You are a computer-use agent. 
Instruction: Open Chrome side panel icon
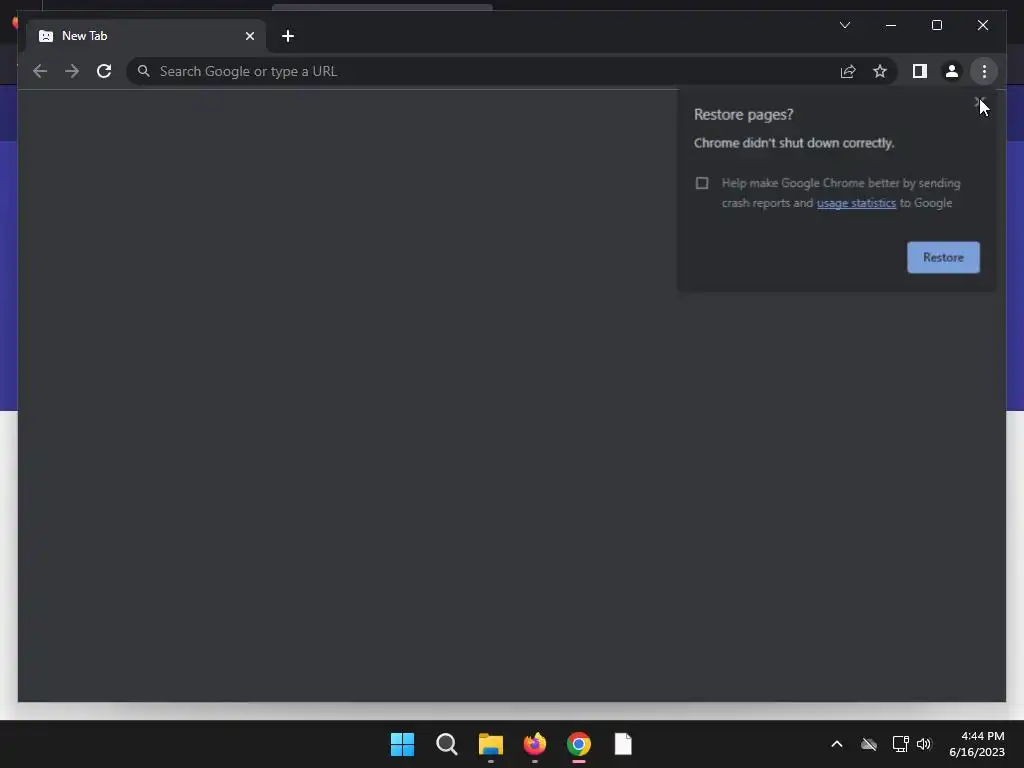point(920,71)
